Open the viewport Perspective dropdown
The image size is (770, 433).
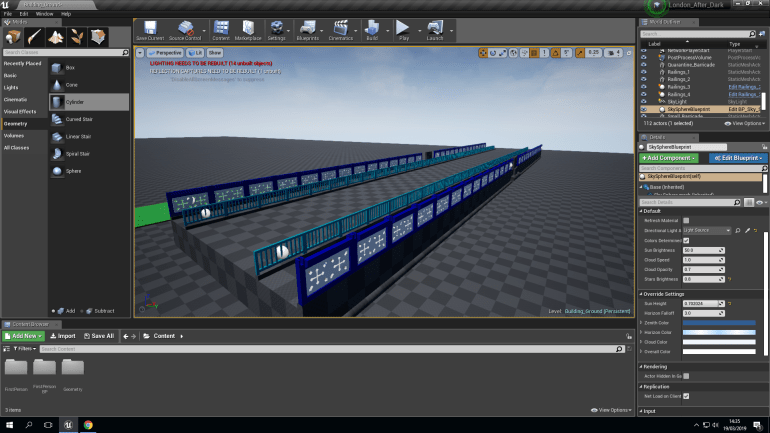pos(166,51)
